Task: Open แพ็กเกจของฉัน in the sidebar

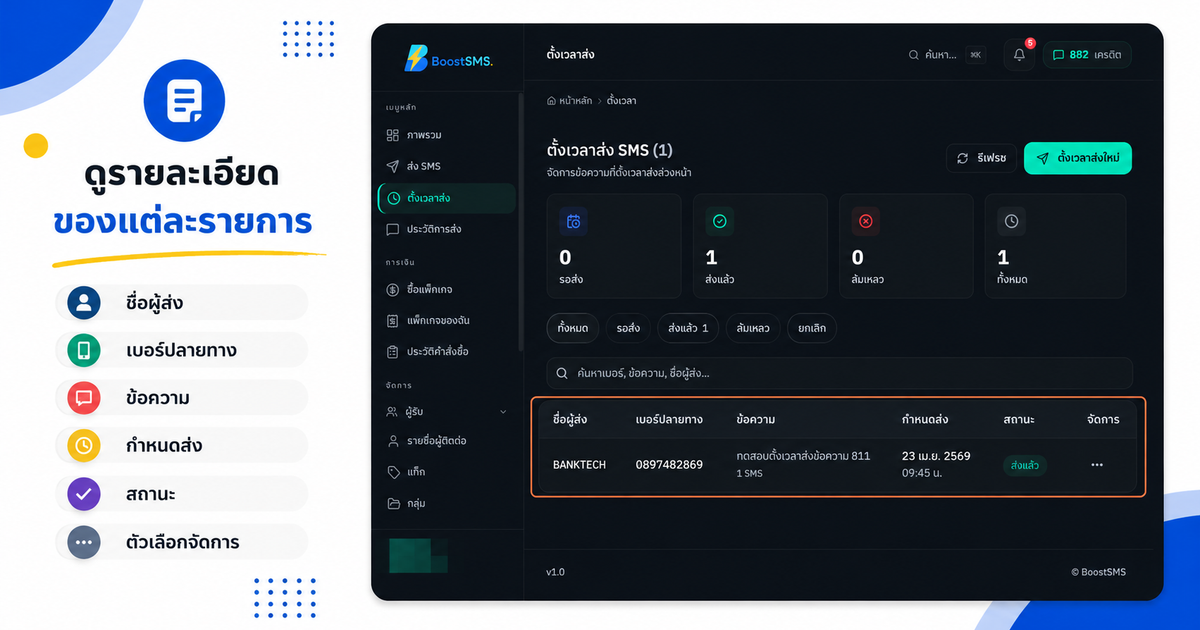Action: 446,321
